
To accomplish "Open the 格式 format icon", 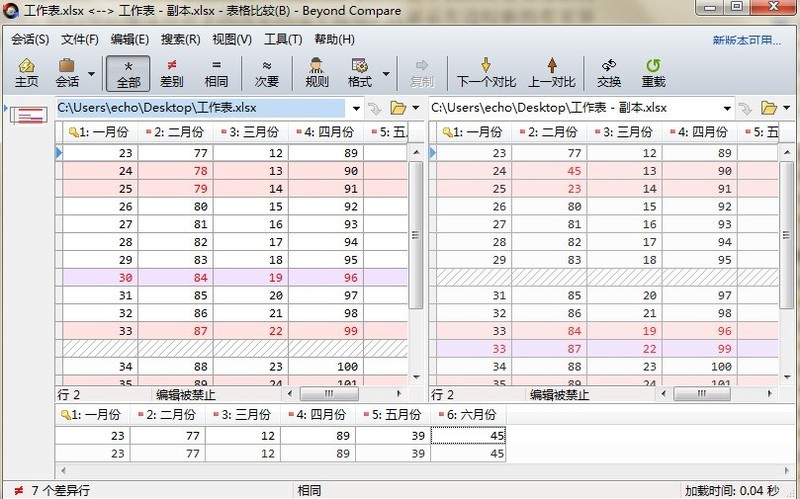I will coord(360,73).
